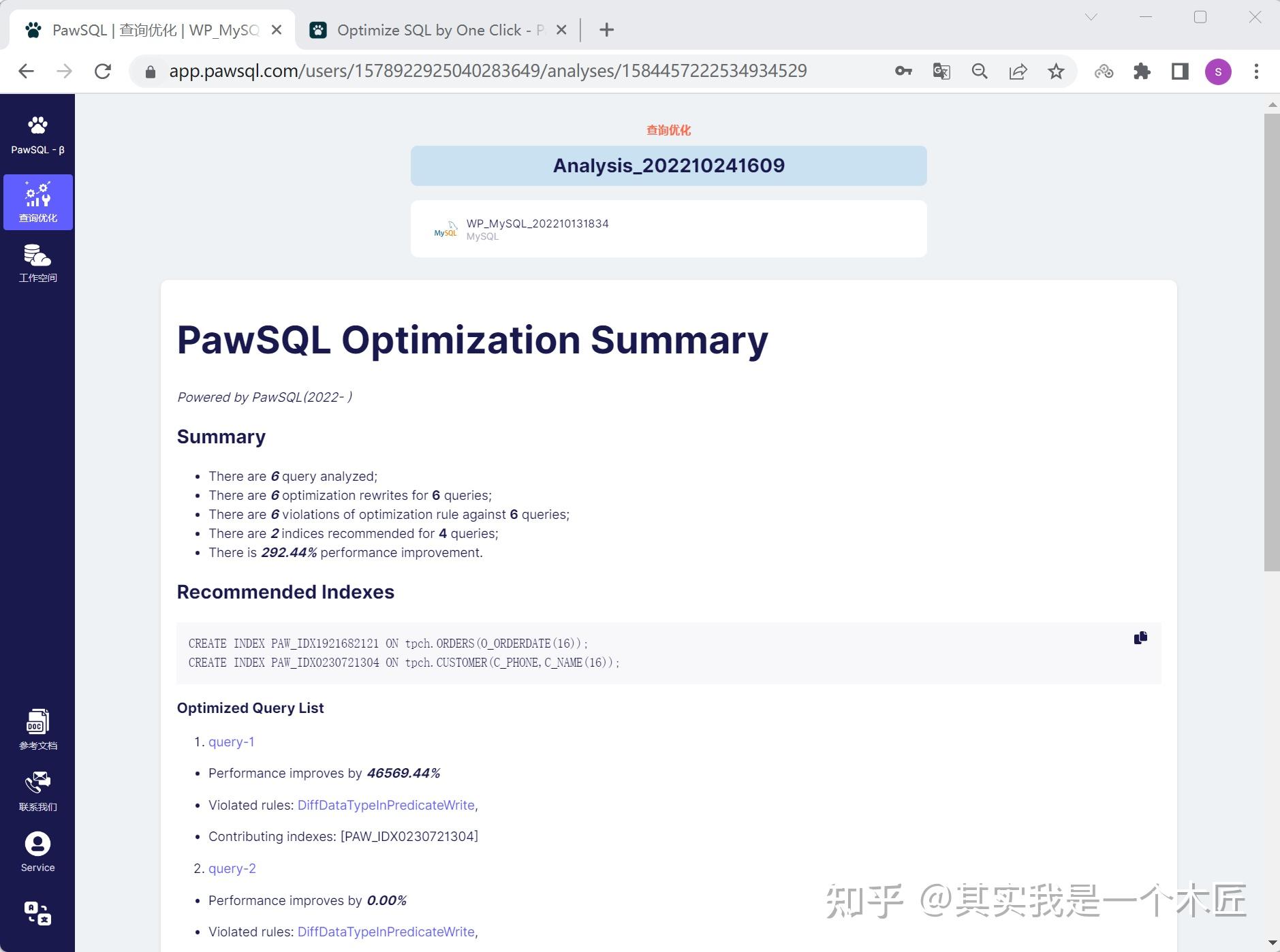Switch to the Optimize SQL by One Click tab
This screenshot has height=952, width=1280.
(x=436, y=29)
